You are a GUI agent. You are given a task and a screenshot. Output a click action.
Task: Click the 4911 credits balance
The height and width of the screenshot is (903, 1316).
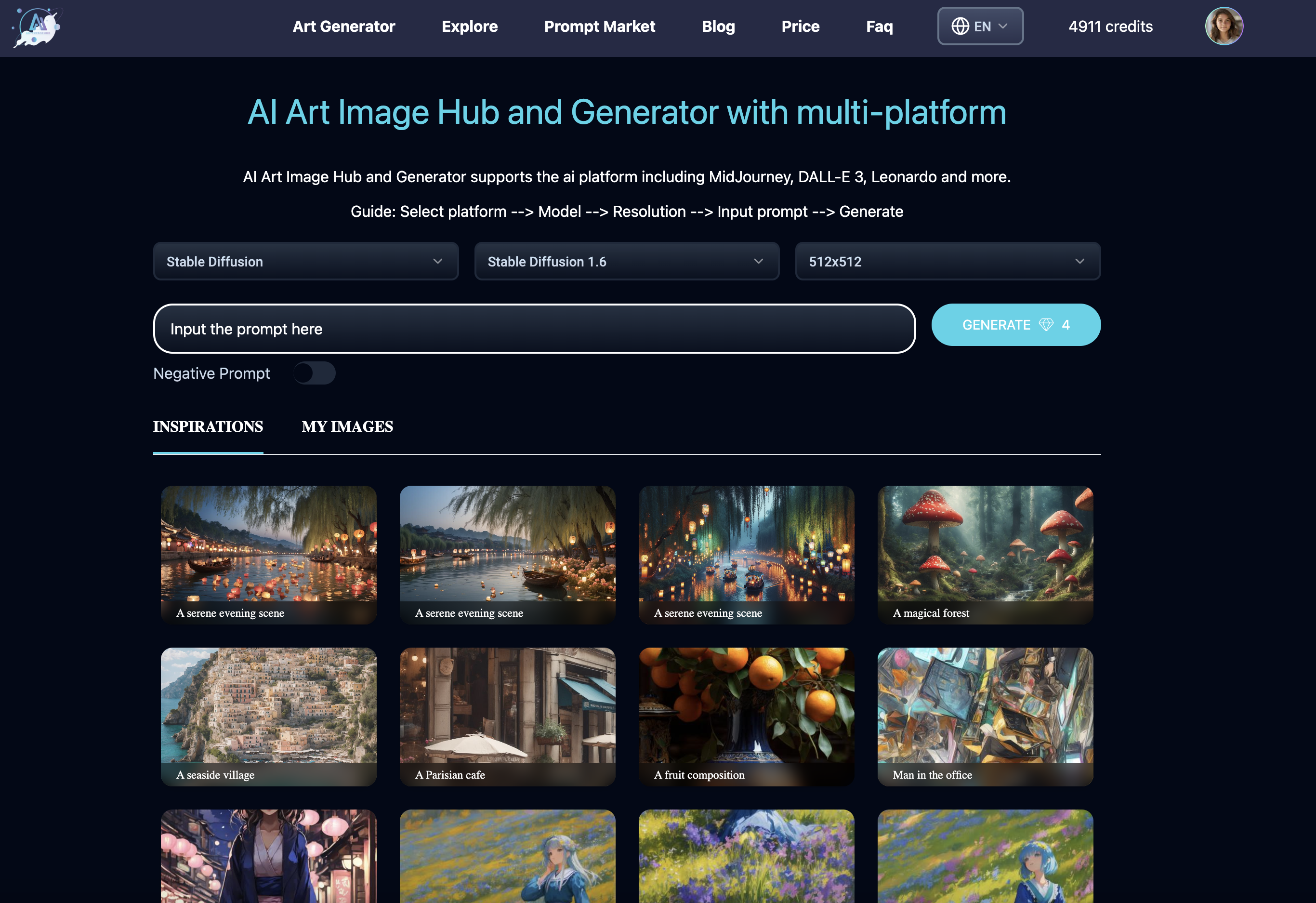pos(1110,27)
